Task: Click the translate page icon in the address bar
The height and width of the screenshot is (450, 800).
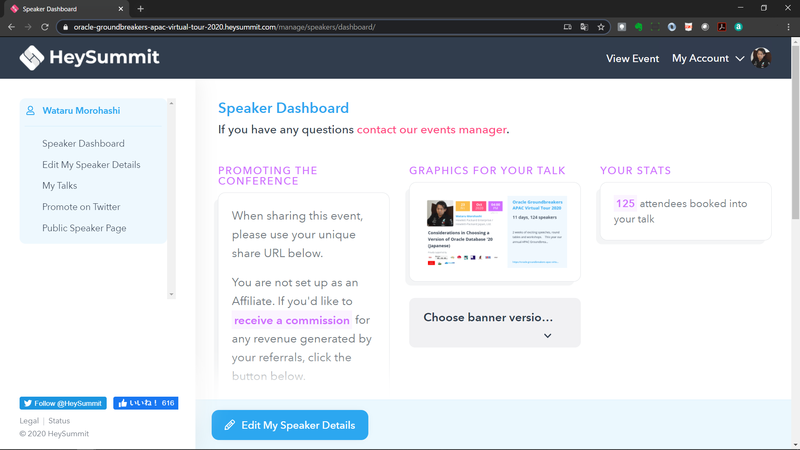Action: pyautogui.click(x=584, y=27)
